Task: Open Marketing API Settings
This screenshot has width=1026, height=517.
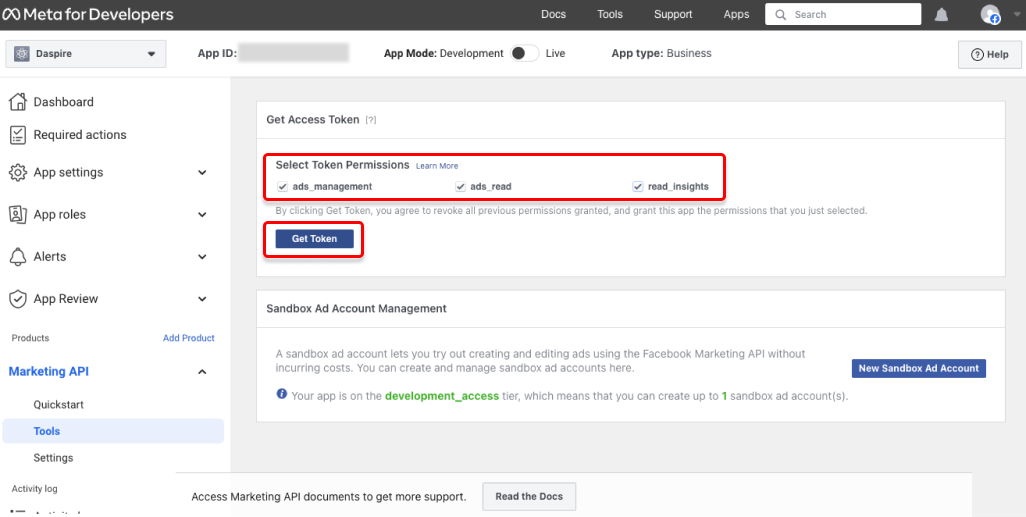Action: click(x=54, y=457)
